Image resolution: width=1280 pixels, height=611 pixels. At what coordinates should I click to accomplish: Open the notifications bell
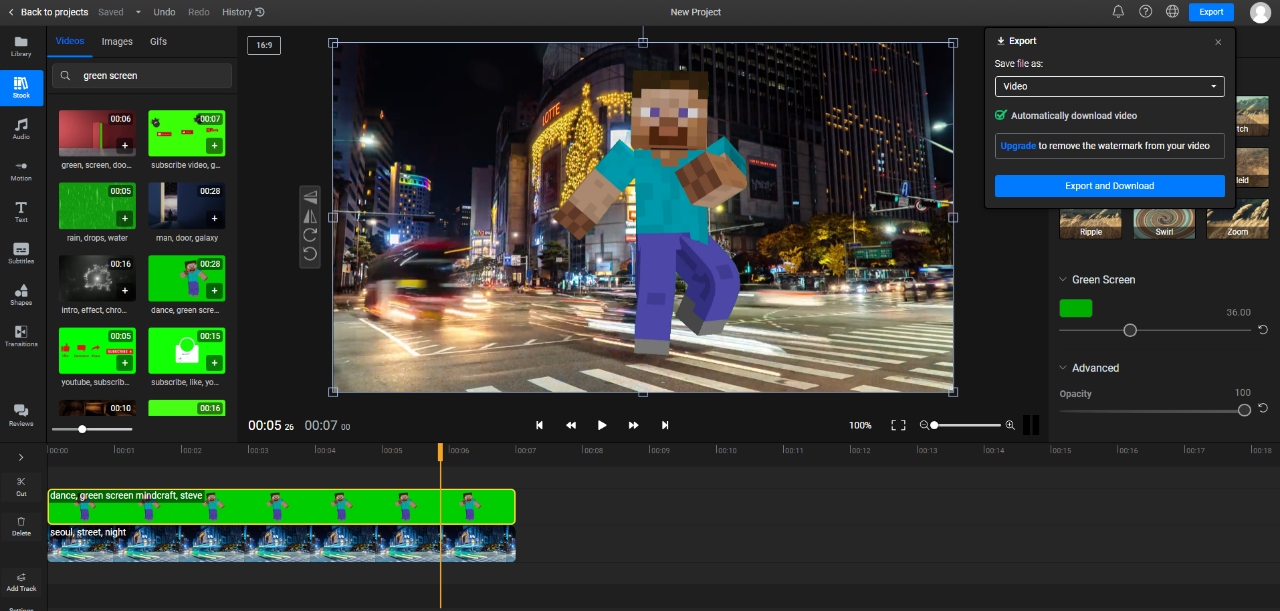tap(1118, 12)
